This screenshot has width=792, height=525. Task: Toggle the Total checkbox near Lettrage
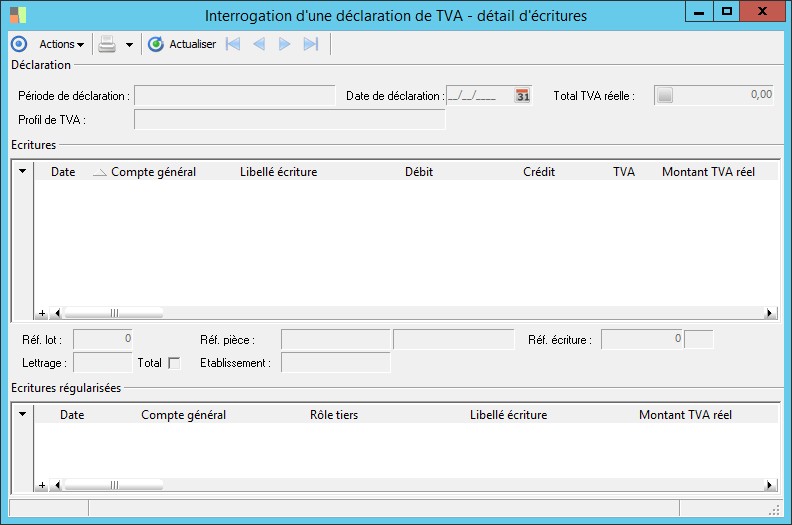click(x=174, y=363)
